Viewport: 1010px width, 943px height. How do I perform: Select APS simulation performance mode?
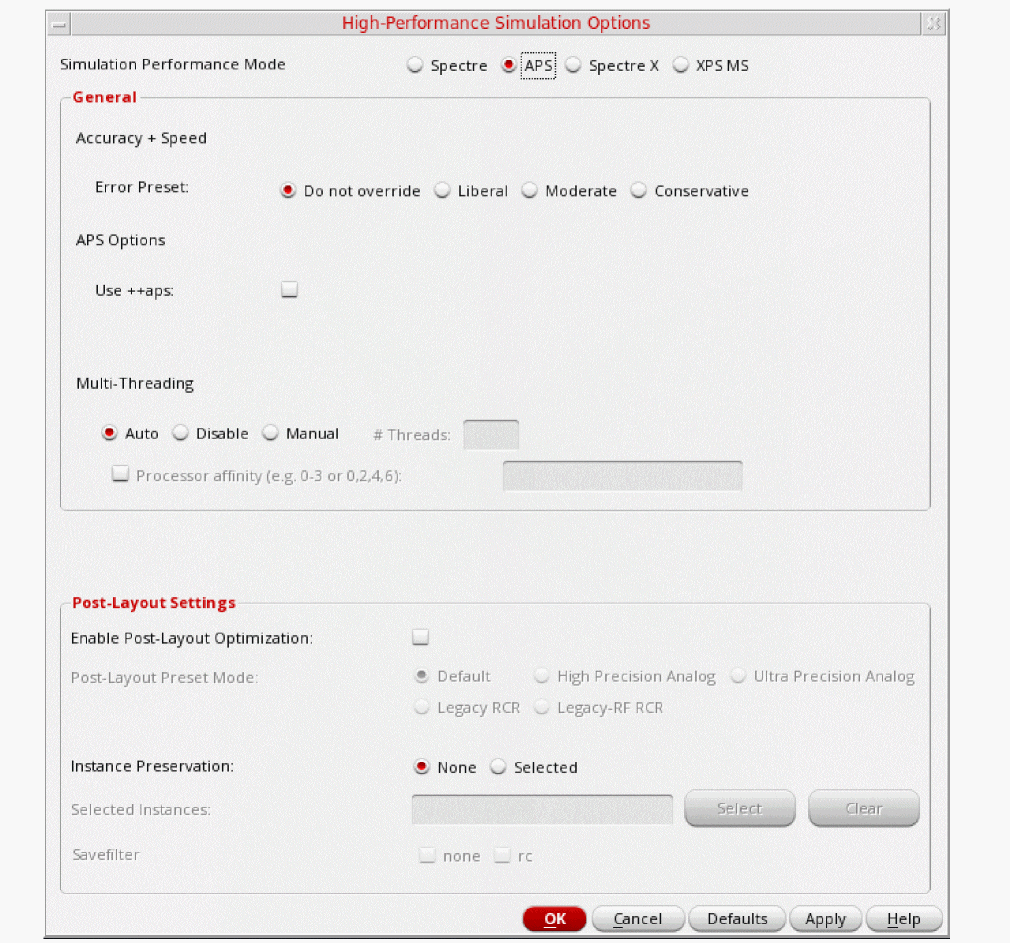coord(509,65)
